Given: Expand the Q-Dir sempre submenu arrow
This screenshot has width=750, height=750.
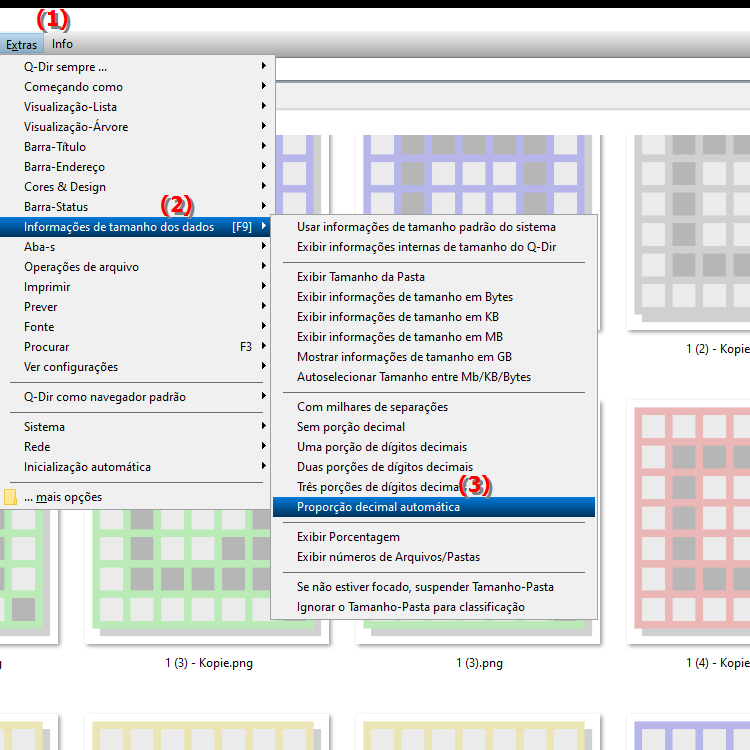Looking at the screenshot, I should [x=263, y=67].
